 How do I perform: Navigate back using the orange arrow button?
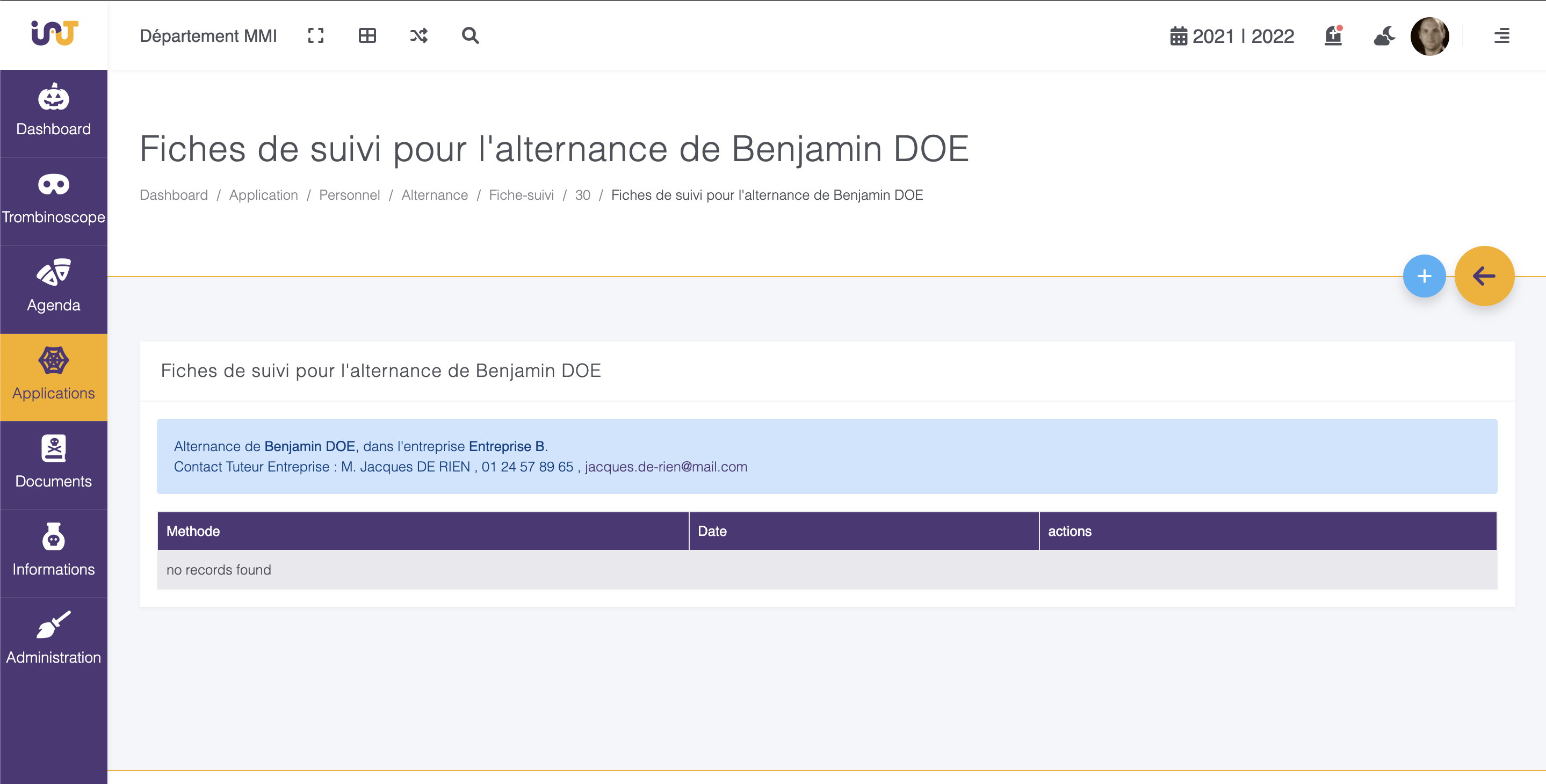click(1485, 276)
